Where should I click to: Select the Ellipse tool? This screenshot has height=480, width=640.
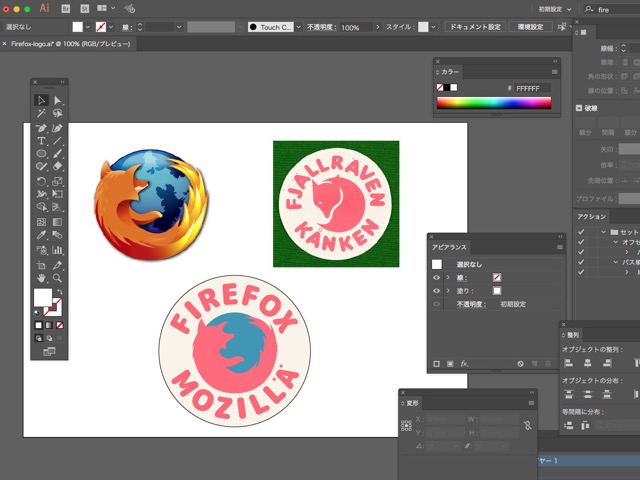(x=41, y=153)
